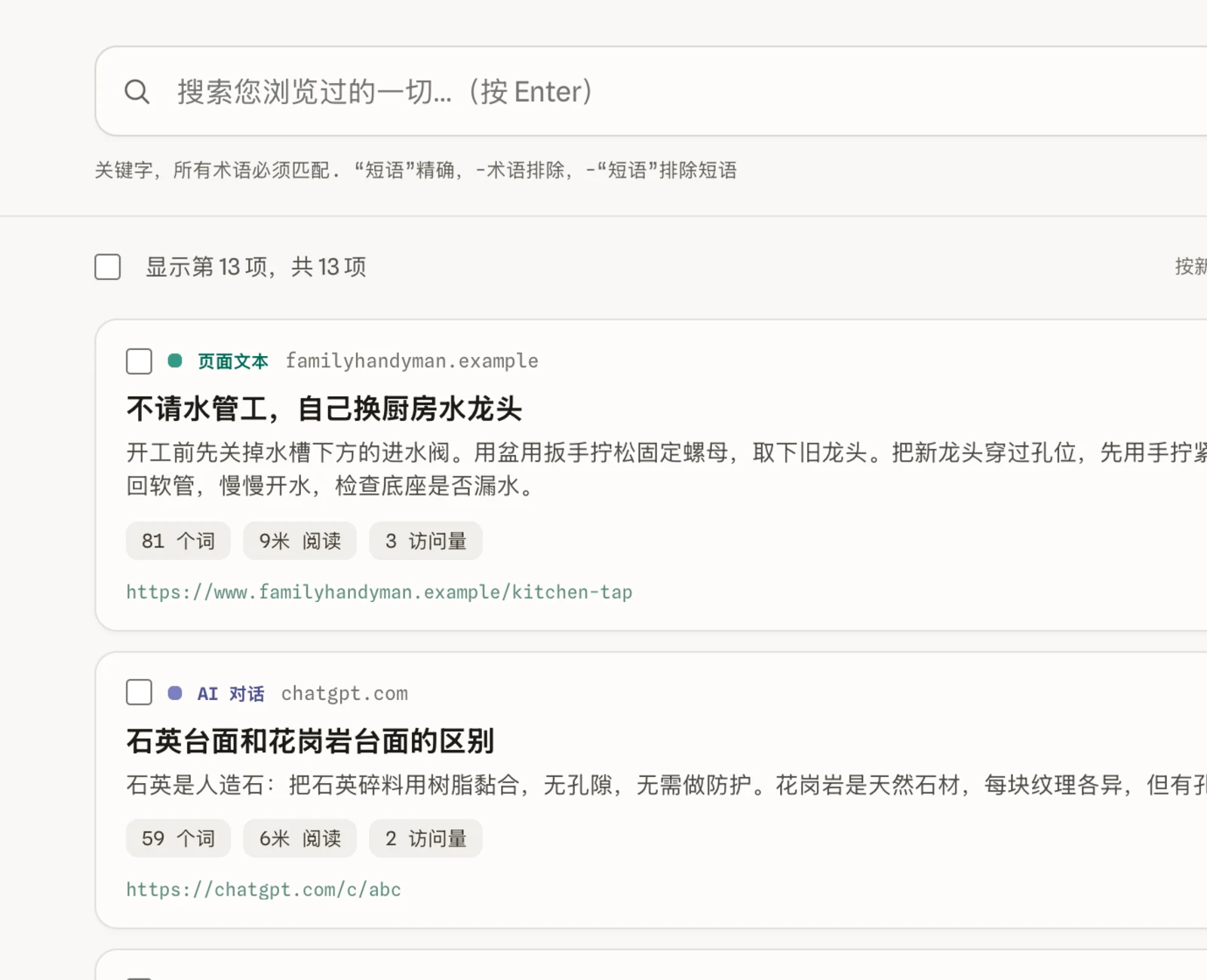Image resolution: width=1207 pixels, height=980 pixels.
Task: Click the 显示第 13 项，共 13 项 count text
Action: [x=256, y=267]
